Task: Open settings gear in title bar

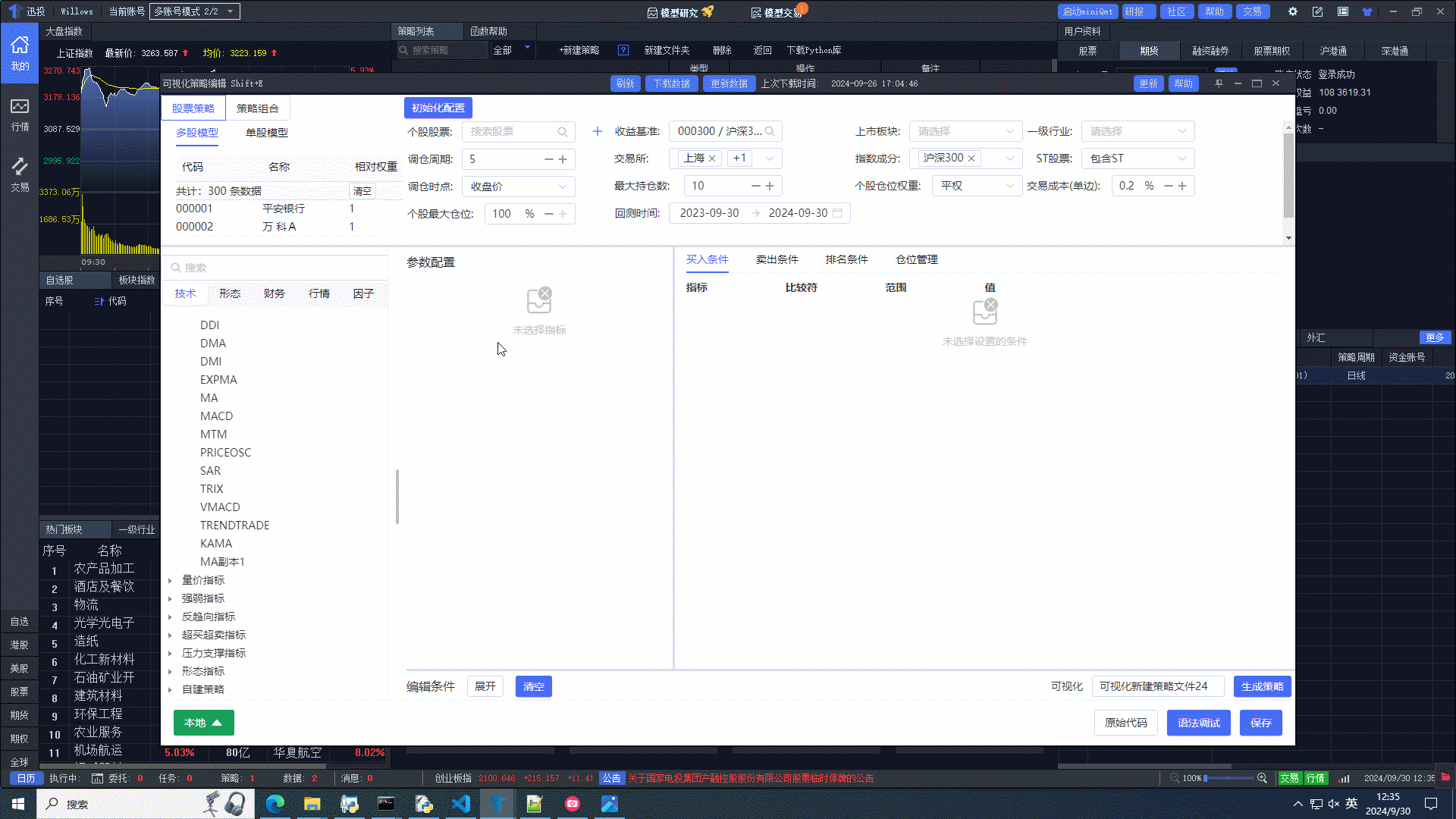Action: [1293, 11]
